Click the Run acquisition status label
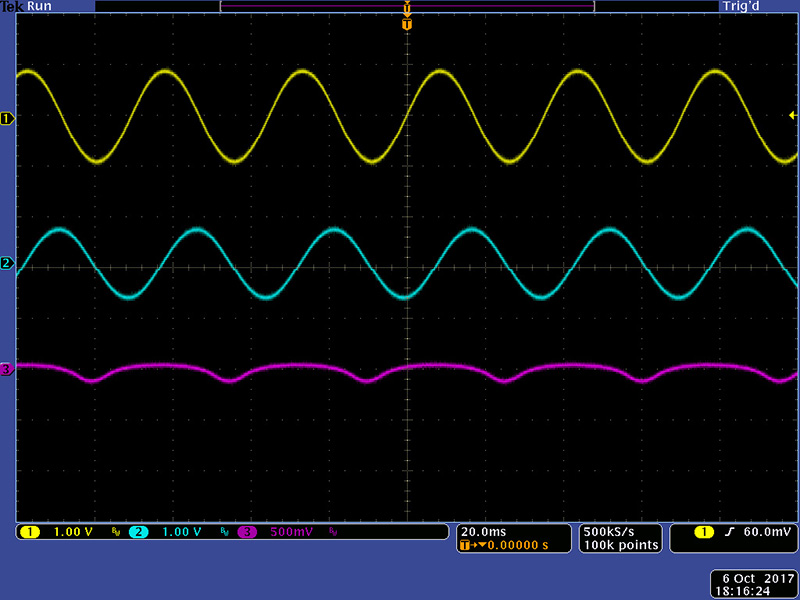800x600 pixels. pos(40,6)
